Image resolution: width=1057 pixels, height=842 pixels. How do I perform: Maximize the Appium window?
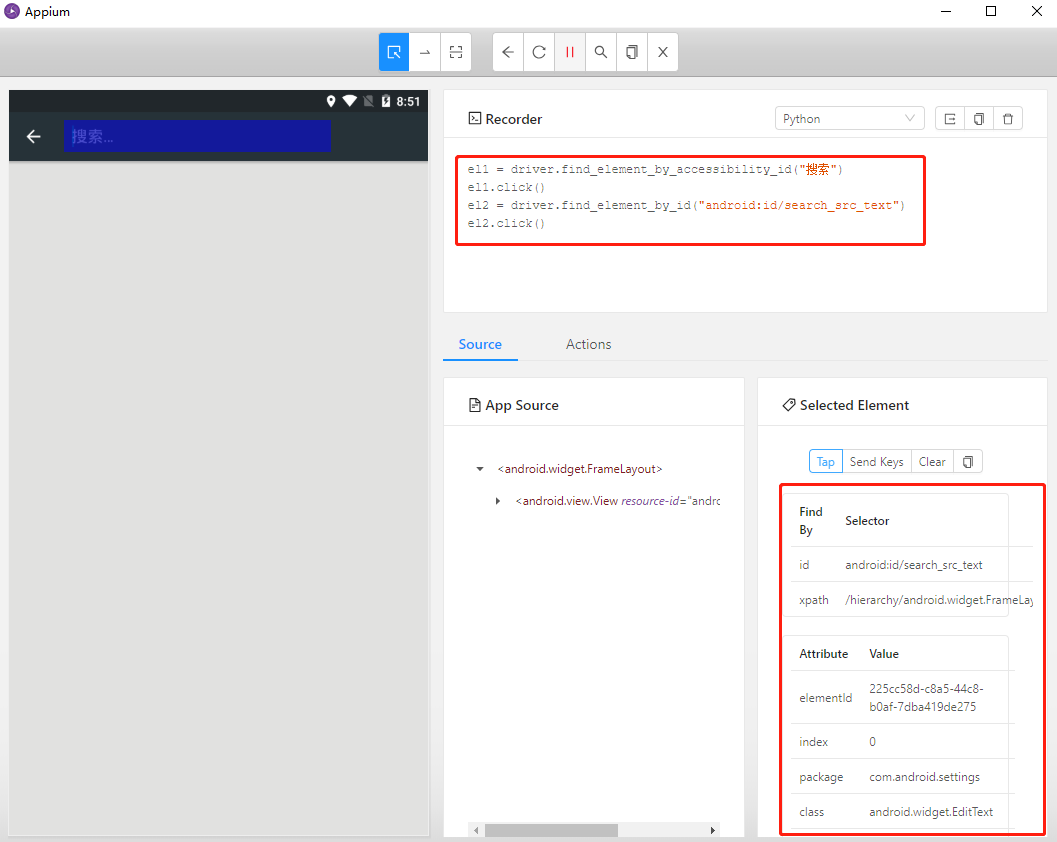click(991, 11)
